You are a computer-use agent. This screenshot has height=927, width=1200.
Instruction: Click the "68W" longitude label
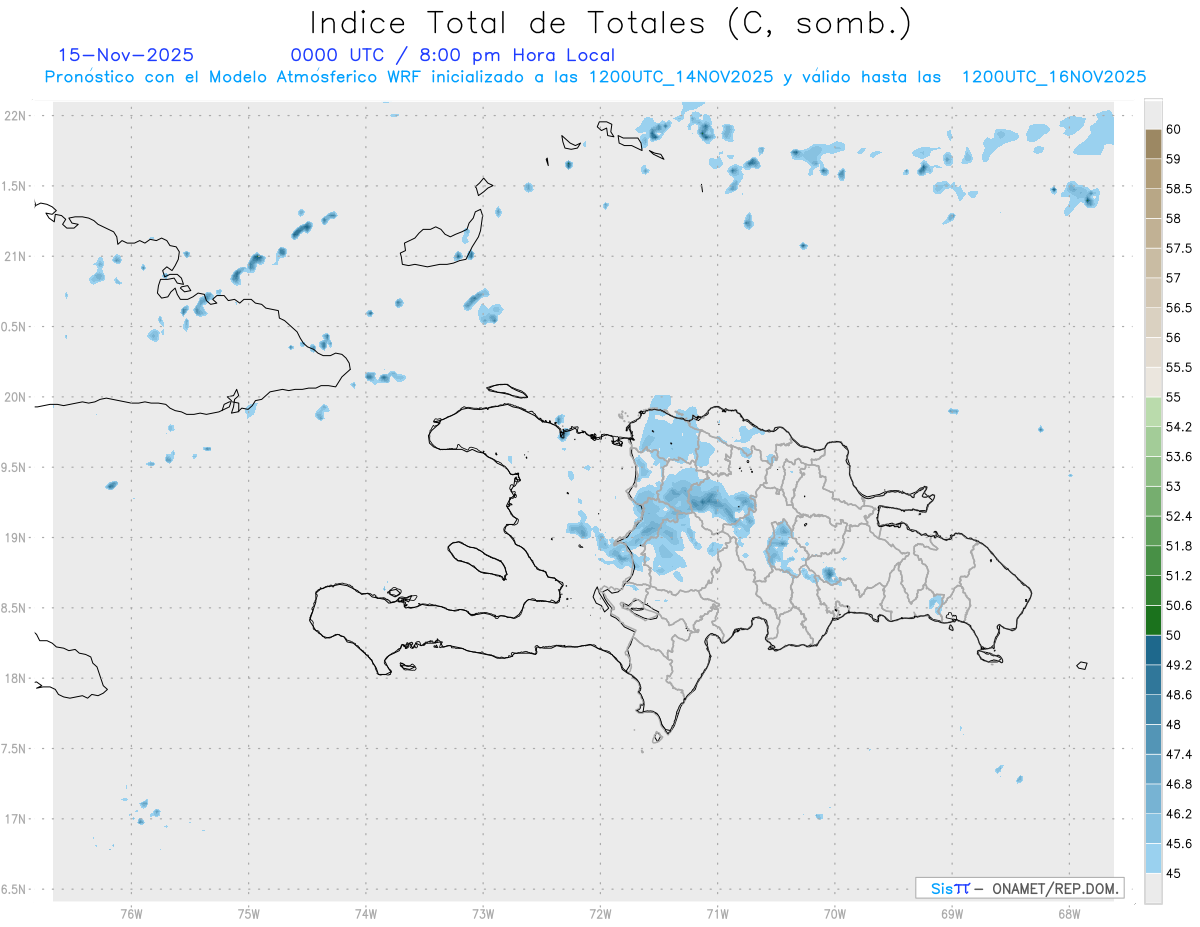point(1069,913)
